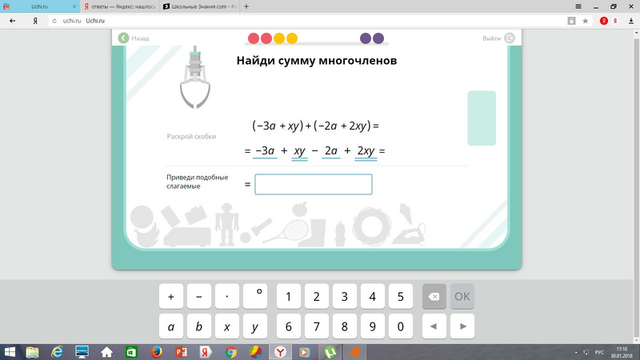Move the cursor right with the right arrow key

(x=462, y=326)
